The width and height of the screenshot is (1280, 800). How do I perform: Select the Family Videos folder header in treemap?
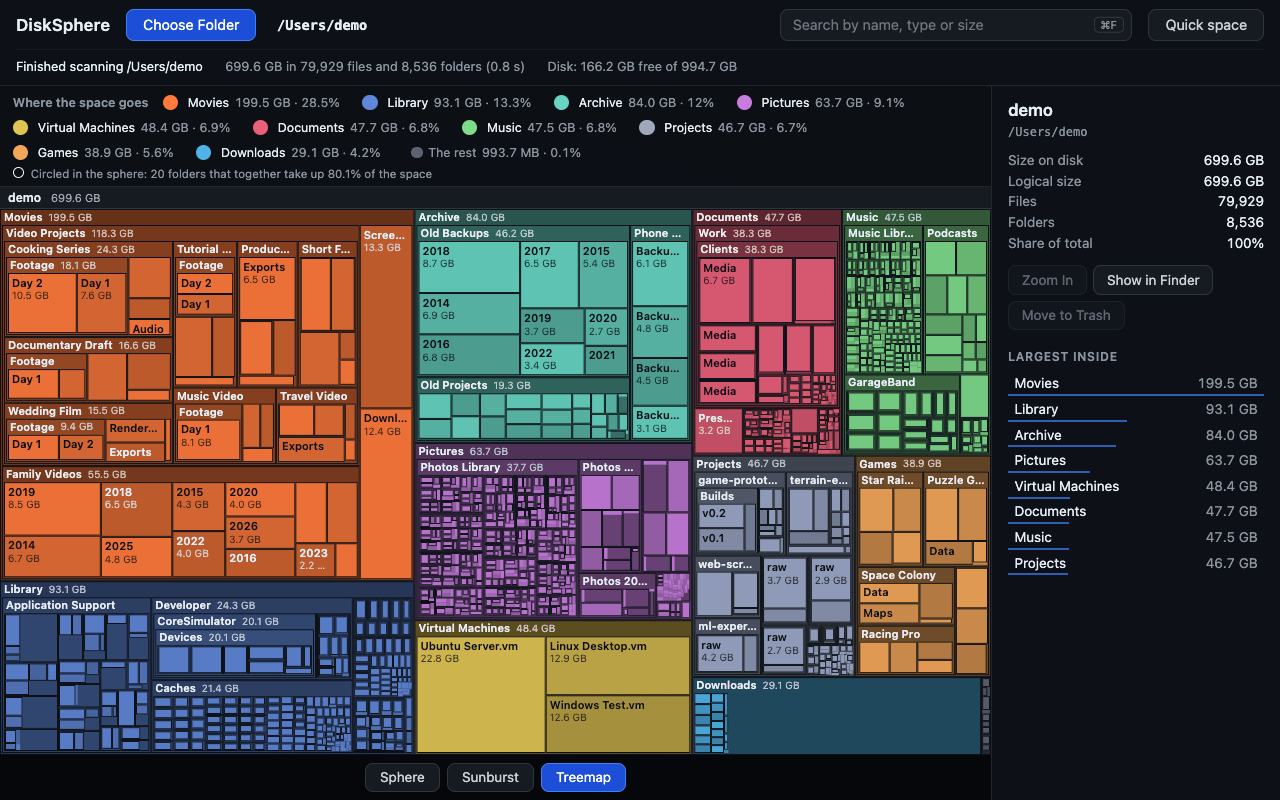181,474
